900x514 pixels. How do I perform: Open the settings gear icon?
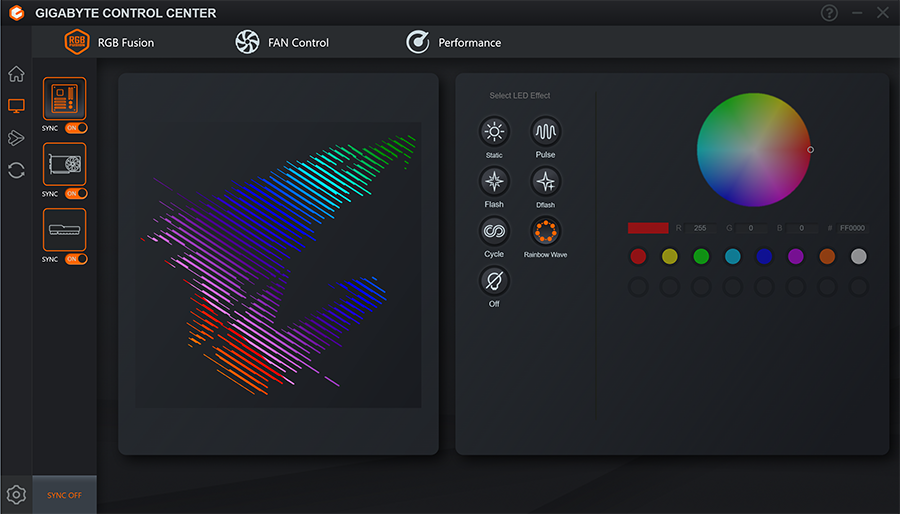pyautogui.click(x=16, y=494)
